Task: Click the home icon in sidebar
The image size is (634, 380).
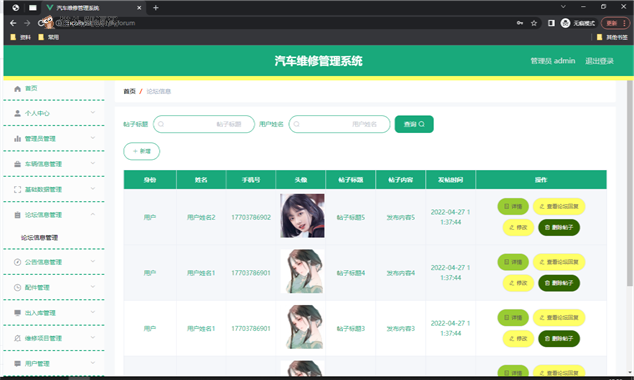Action: [17, 89]
